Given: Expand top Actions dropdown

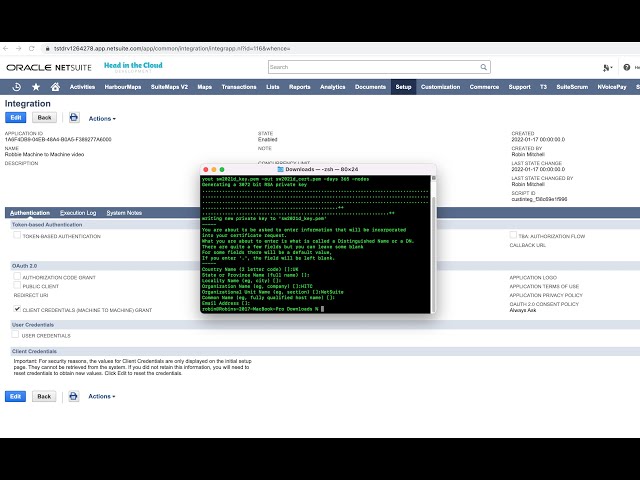Looking at the screenshot, I should (x=102, y=118).
